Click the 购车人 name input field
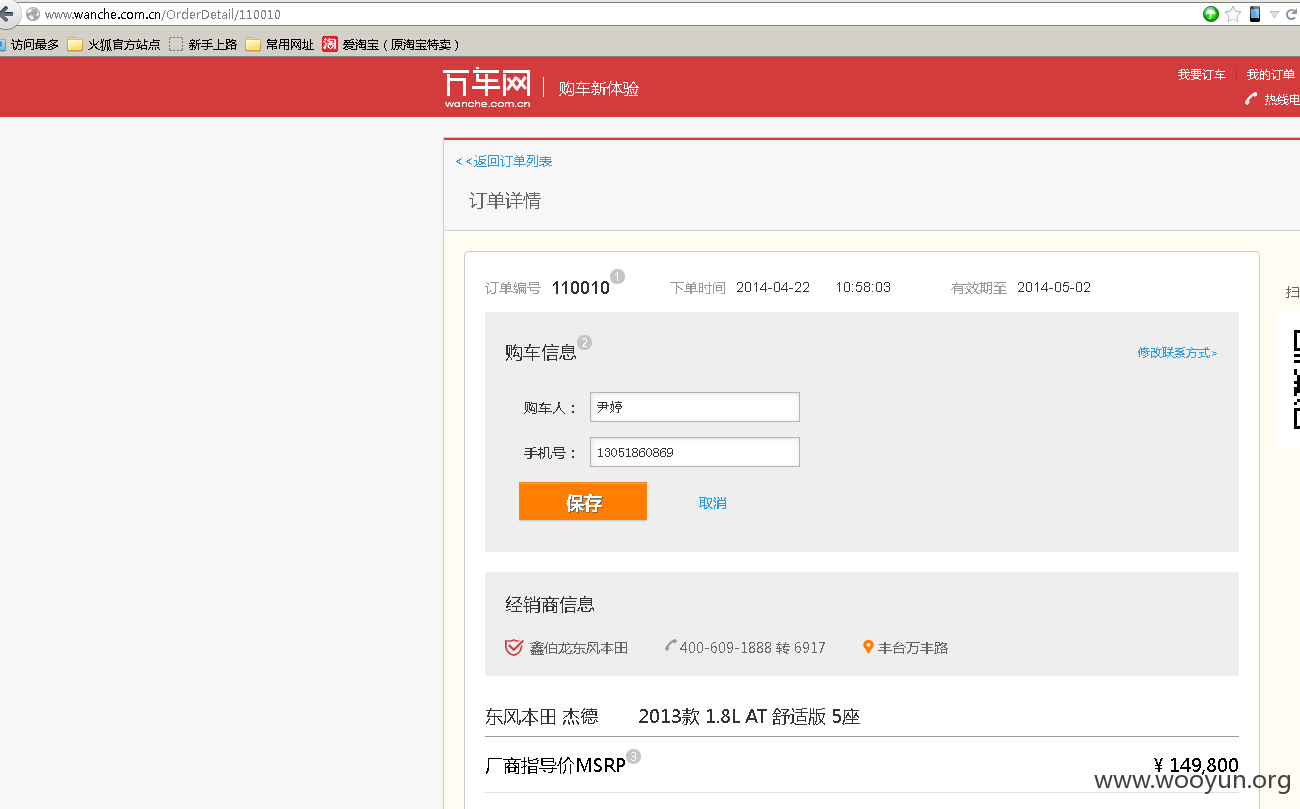The height and width of the screenshot is (809, 1300). [x=695, y=407]
